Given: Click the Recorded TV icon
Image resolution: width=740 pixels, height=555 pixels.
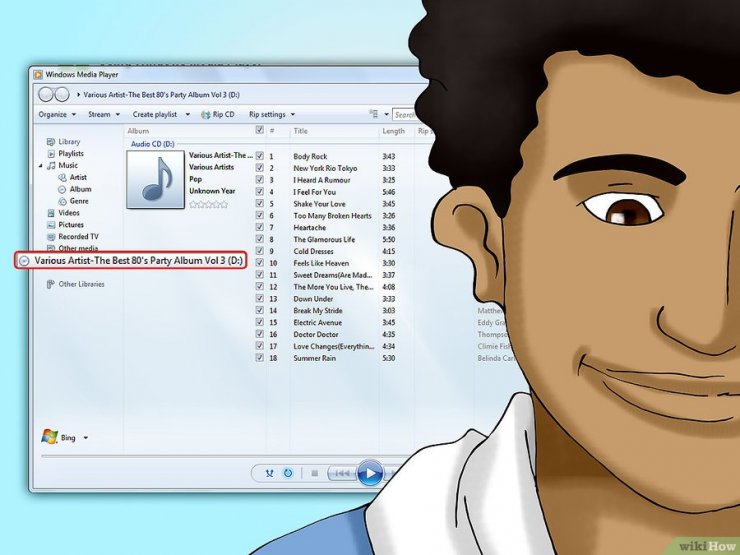Looking at the screenshot, I should 51,237.
